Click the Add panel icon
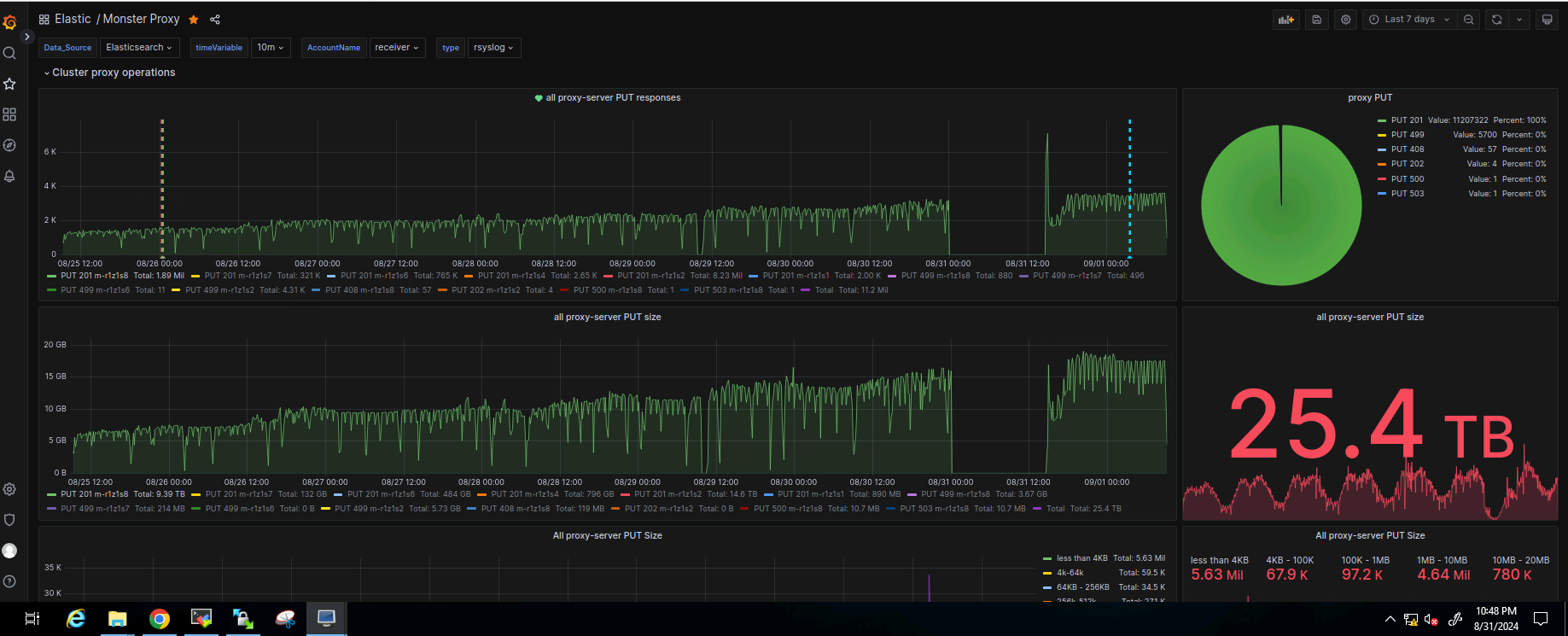Screen dimensions: 1568x636 click(1285, 20)
